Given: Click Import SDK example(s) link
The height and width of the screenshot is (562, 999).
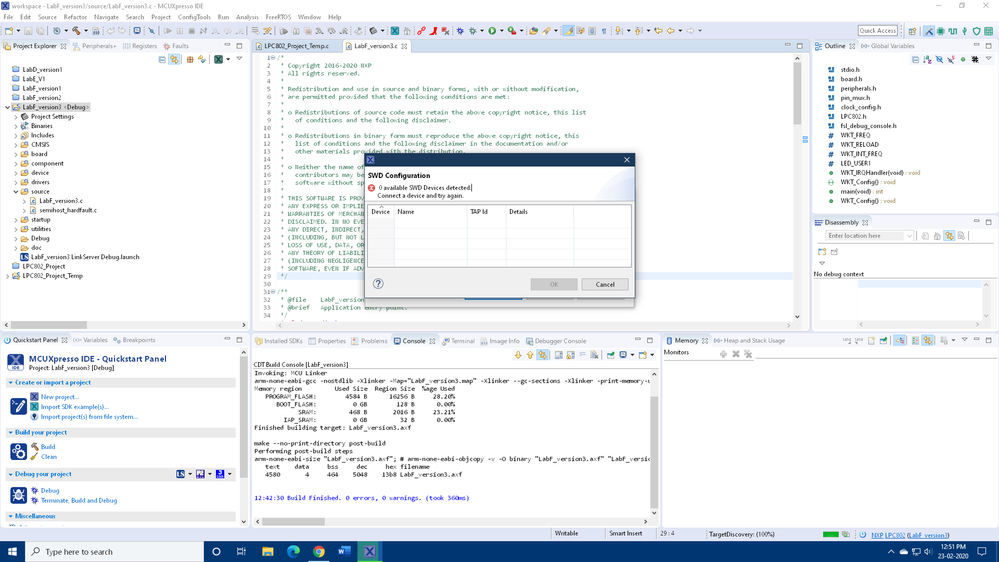Looking at the screenshot, I should [75, 407].
